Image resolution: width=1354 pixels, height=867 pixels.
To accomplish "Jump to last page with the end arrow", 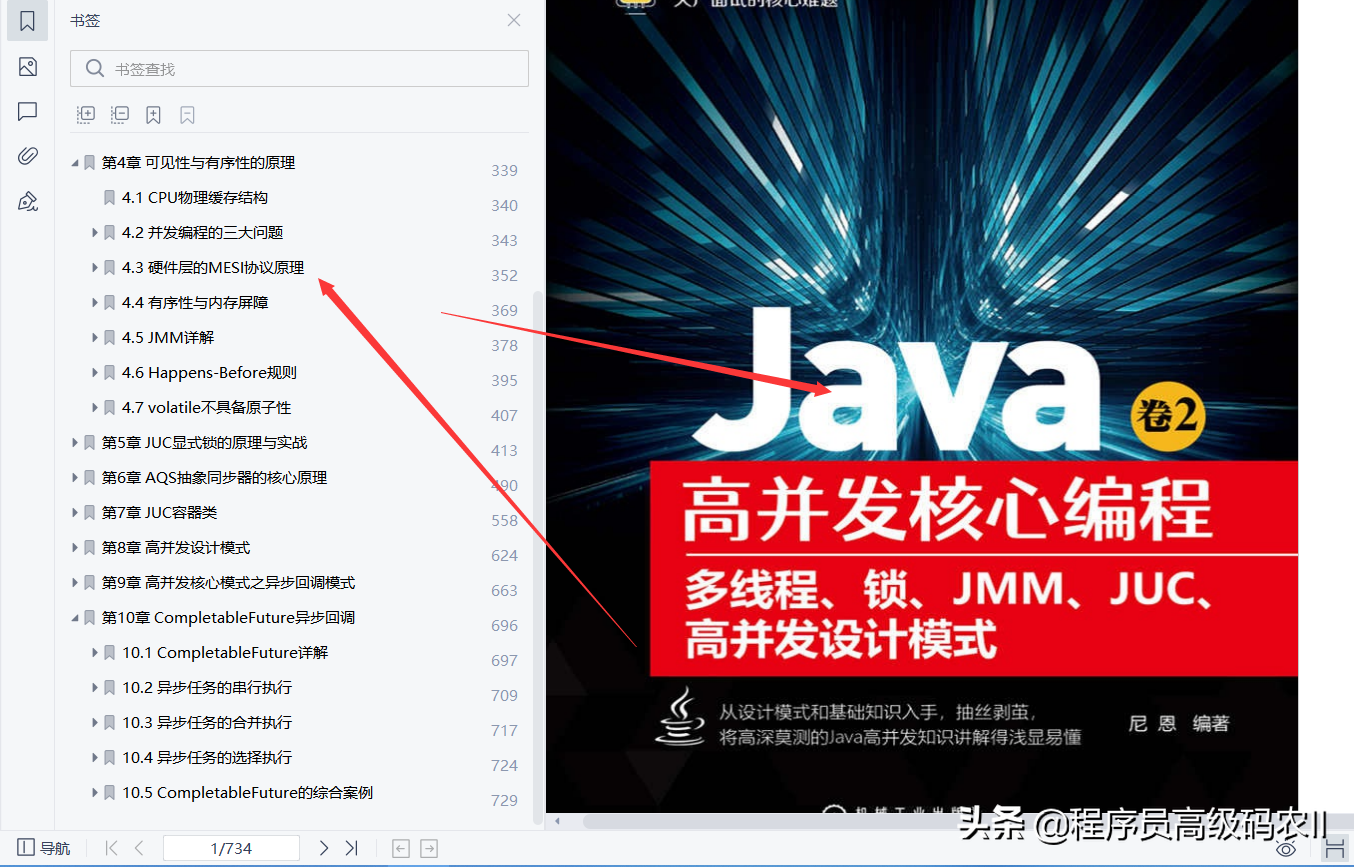I will (x=351, y=847).
